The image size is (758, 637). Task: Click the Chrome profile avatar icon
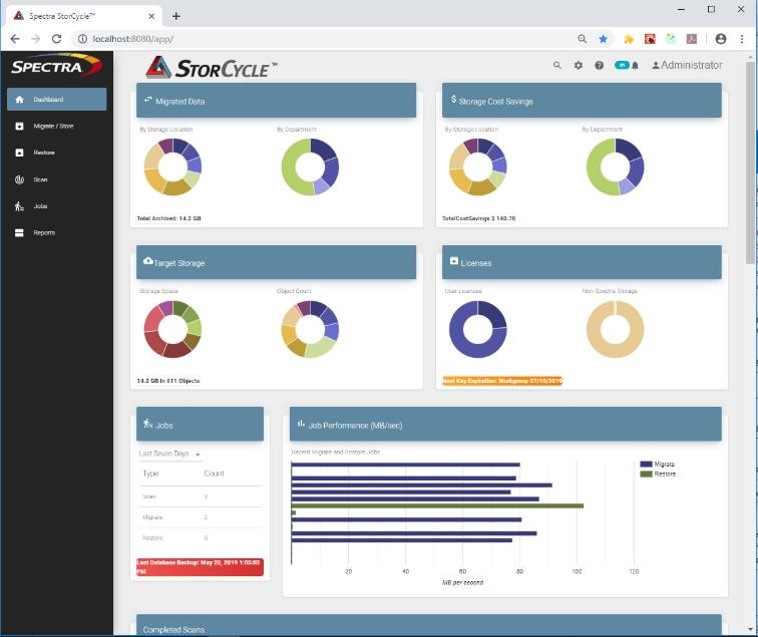coord(720,39)
